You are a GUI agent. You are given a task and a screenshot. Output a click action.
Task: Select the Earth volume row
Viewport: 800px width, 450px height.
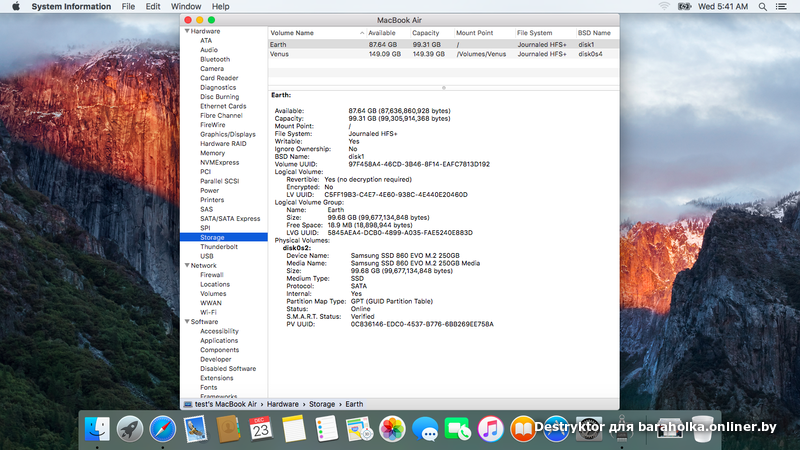tap(443, 44)
